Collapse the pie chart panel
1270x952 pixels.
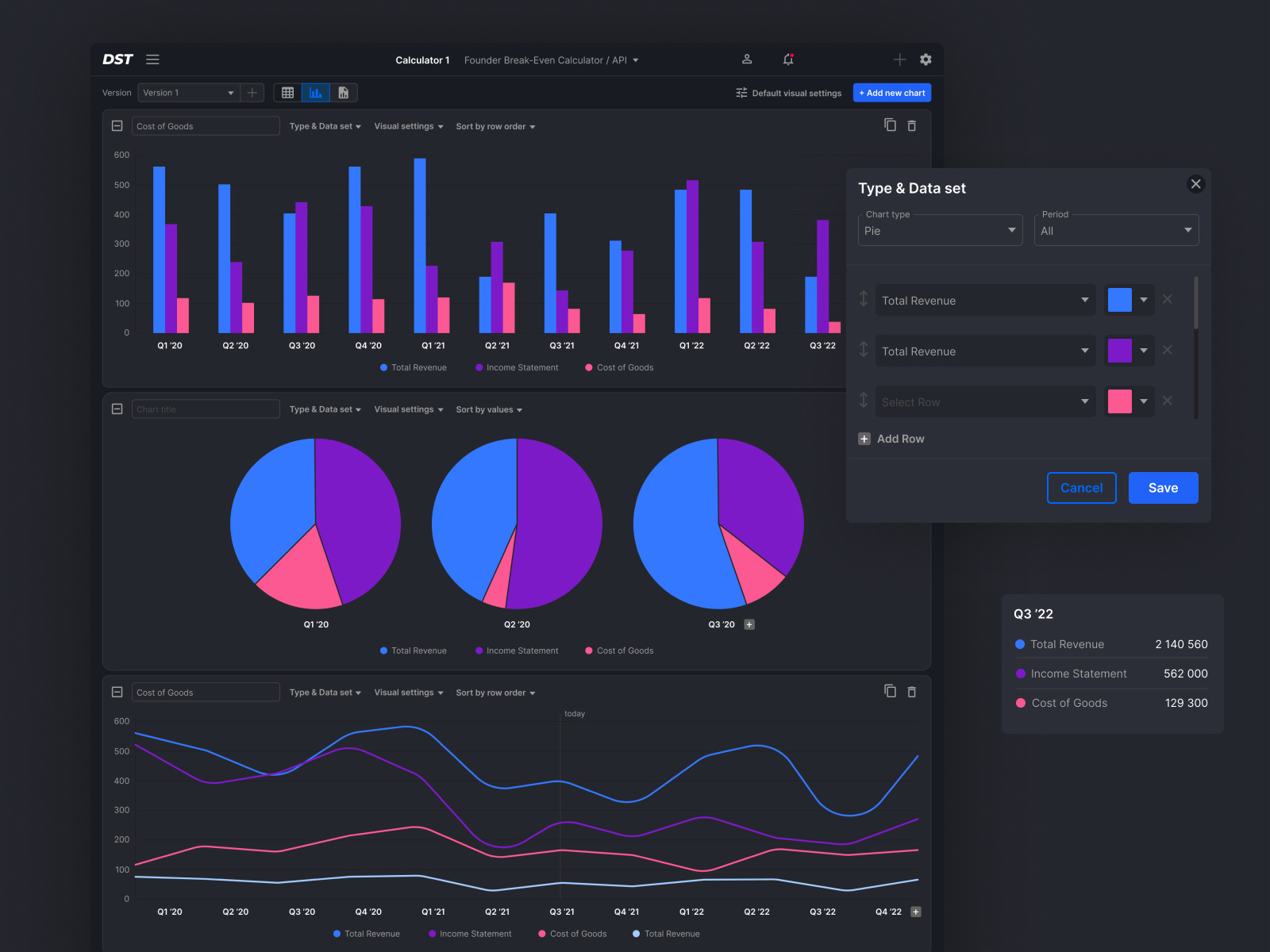click(117, 408)
